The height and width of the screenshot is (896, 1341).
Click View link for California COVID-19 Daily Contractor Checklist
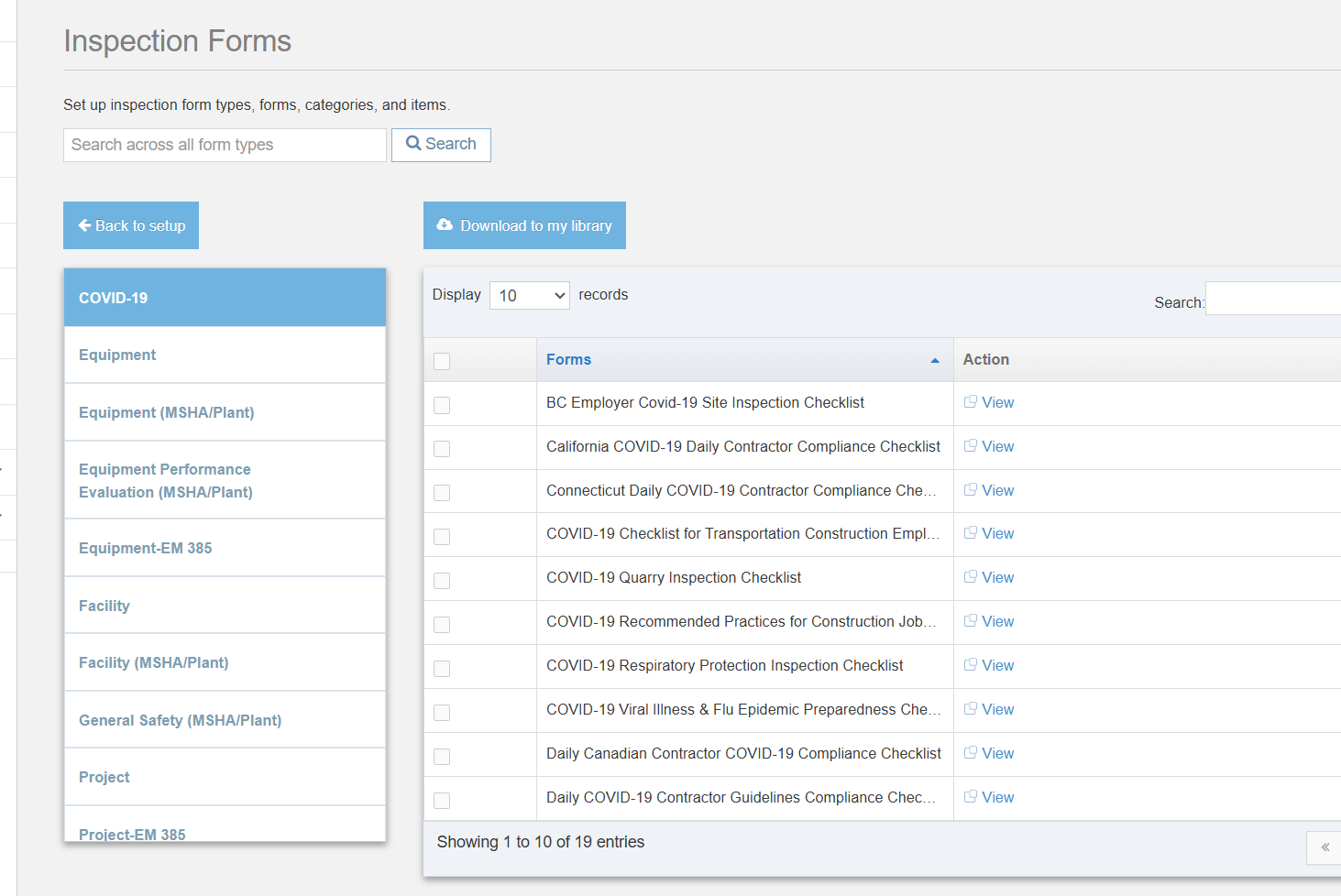point(997,446)
